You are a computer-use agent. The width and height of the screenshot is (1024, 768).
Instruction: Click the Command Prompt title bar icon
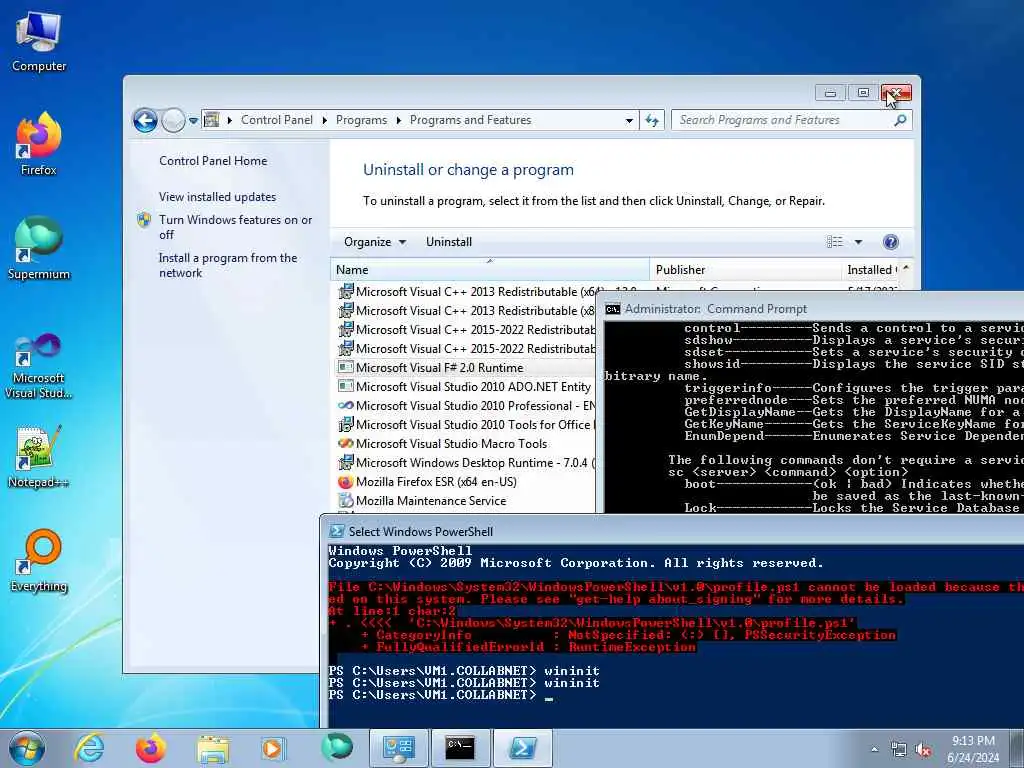pos(613,309)
